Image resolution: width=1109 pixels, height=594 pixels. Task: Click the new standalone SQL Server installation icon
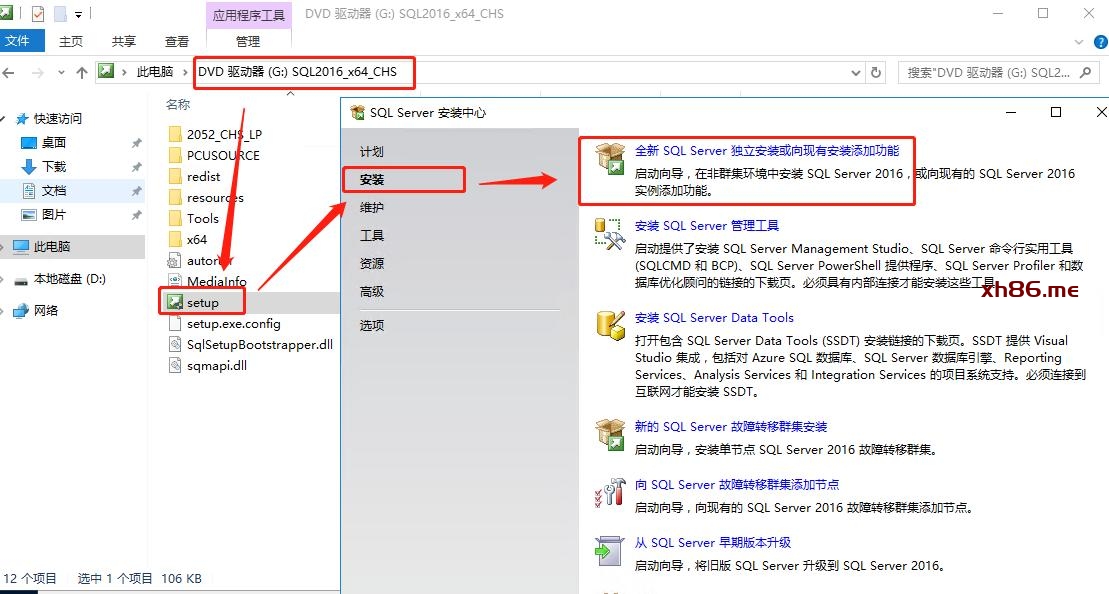click(609, 158)
